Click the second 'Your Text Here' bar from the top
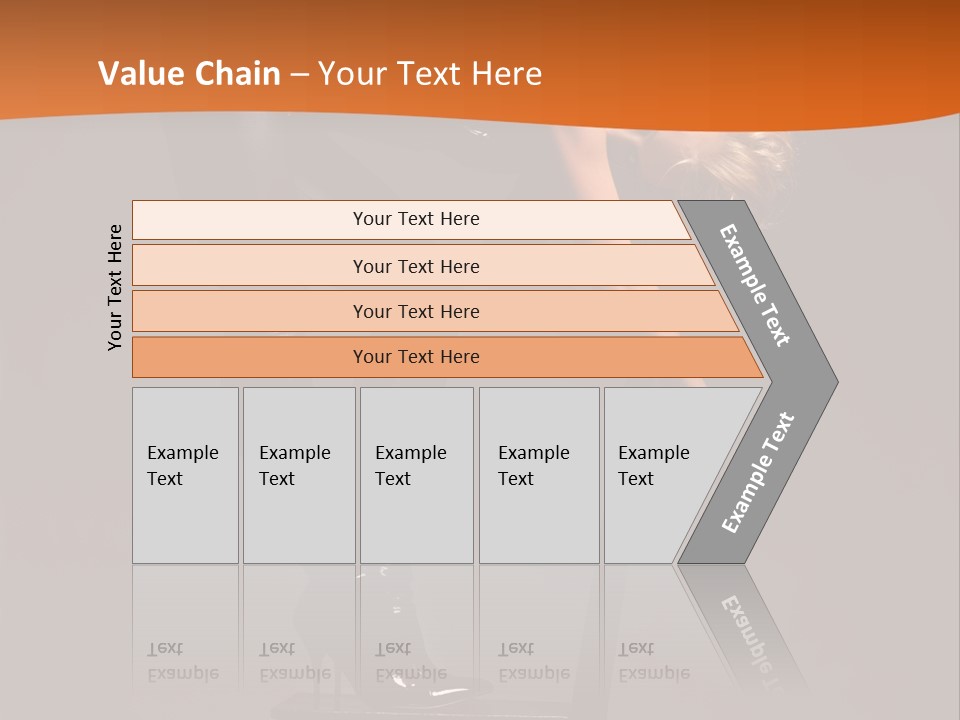 [415, 266]
